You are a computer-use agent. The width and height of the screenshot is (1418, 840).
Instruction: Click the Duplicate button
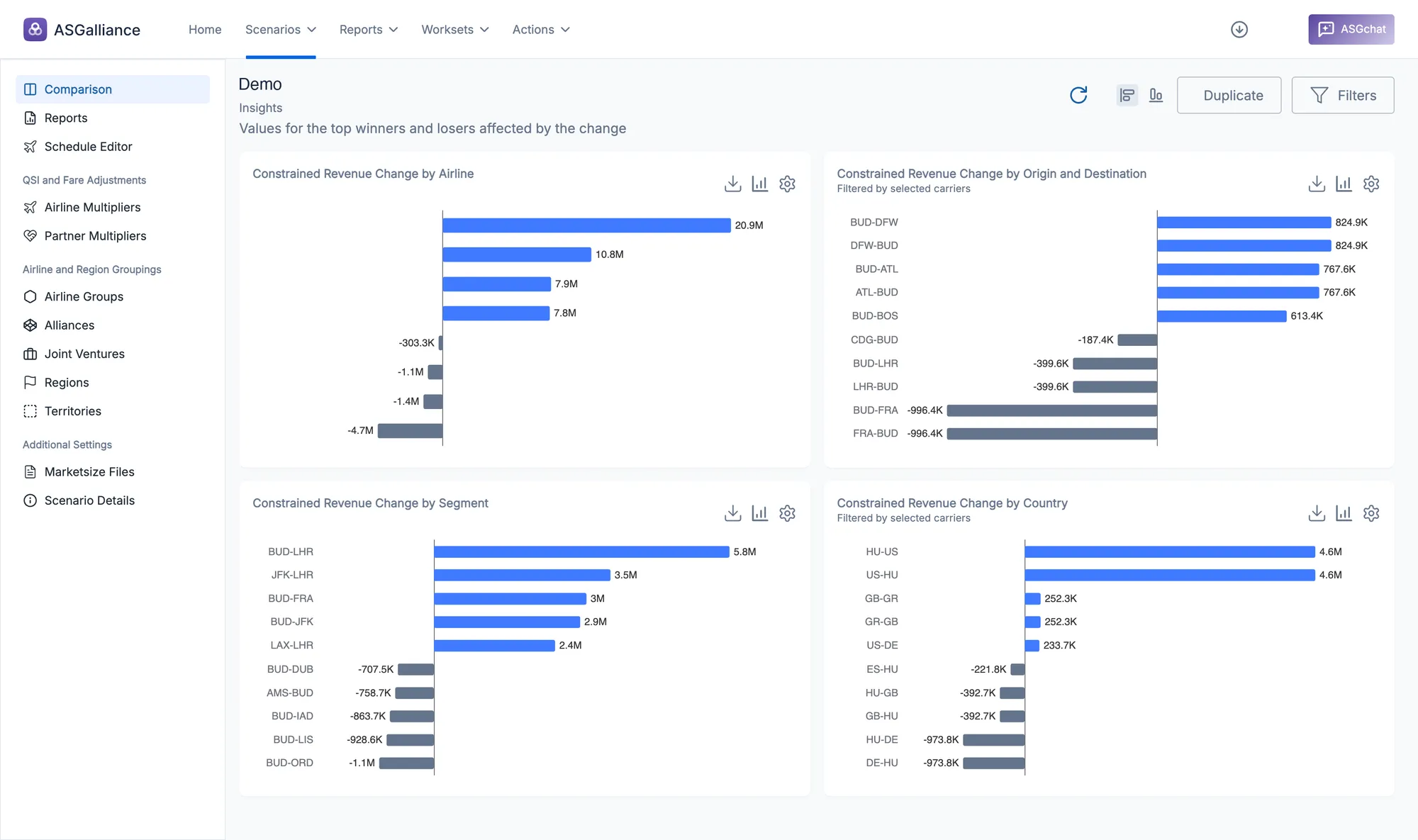[1229, 95]
